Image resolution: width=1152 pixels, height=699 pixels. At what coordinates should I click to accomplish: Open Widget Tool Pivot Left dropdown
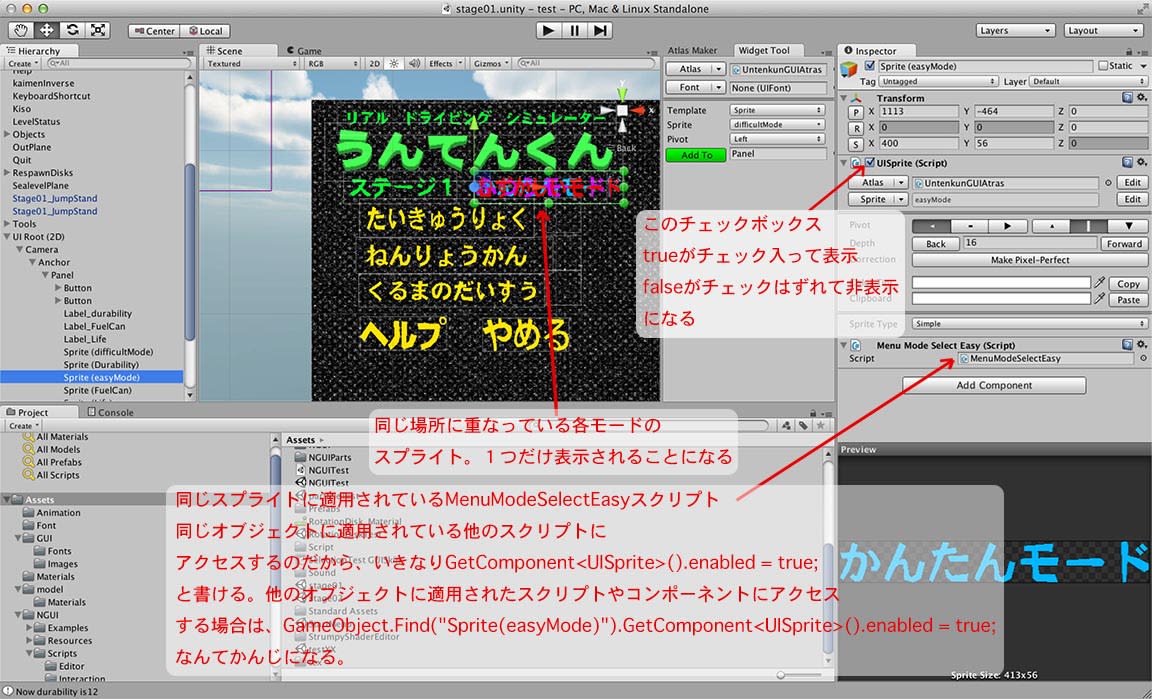778,139
